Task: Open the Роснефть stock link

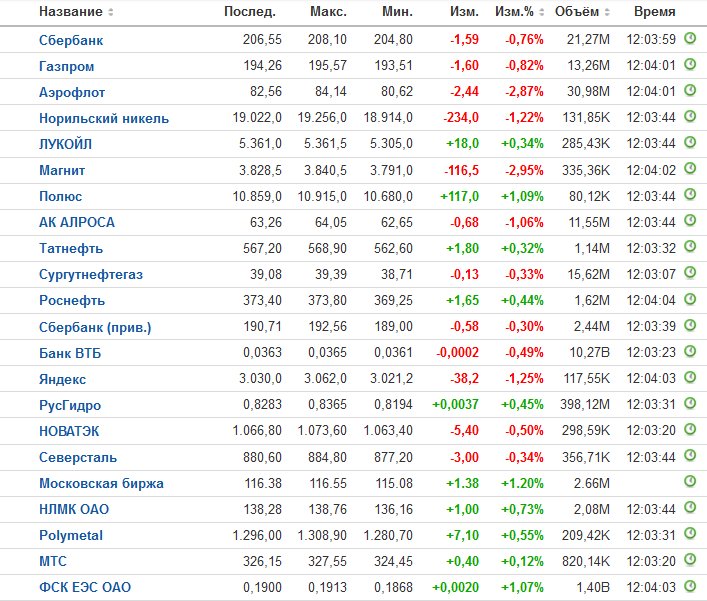Action: pos(72,301)
